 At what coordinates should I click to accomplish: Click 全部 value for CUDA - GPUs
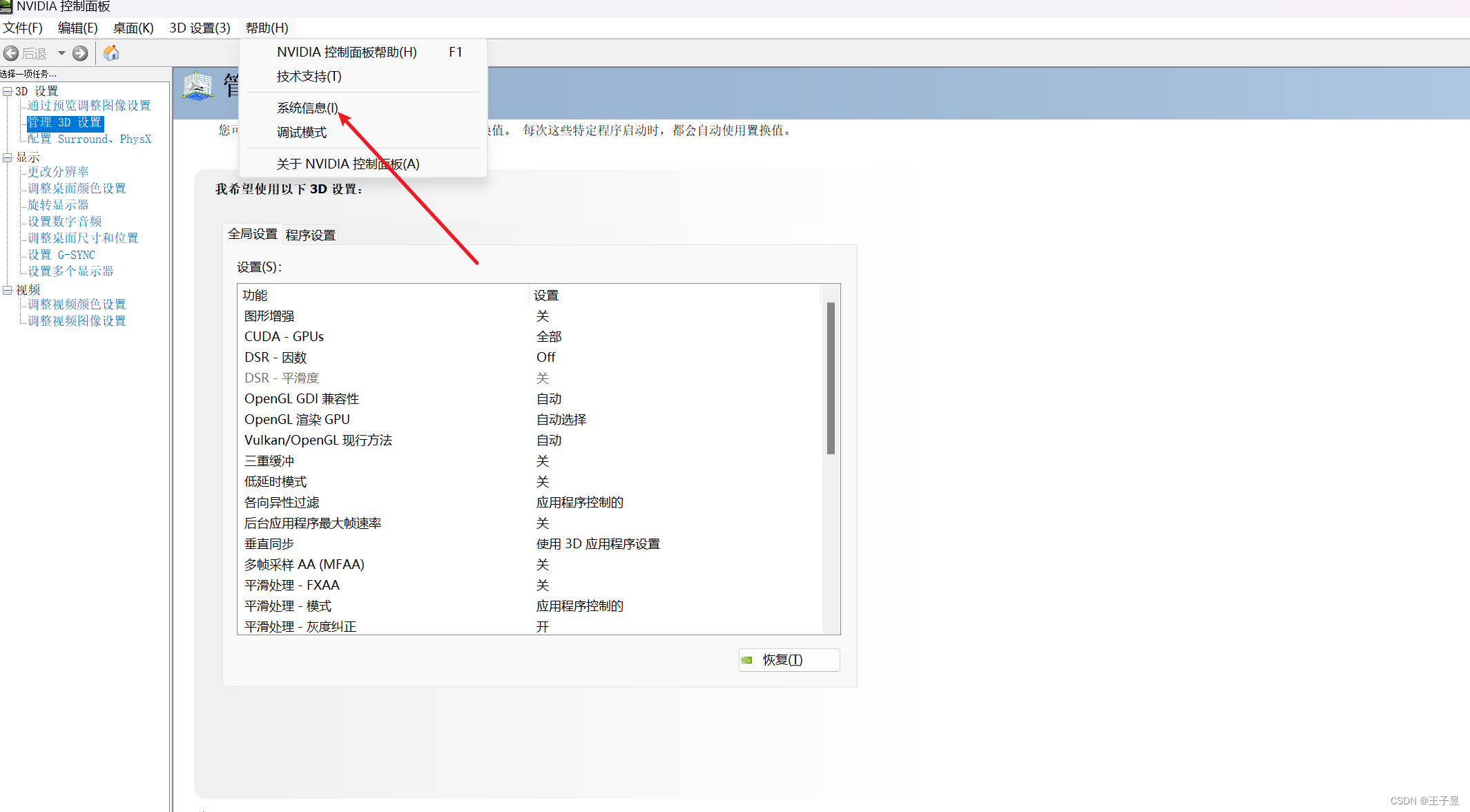coord(549,337)
